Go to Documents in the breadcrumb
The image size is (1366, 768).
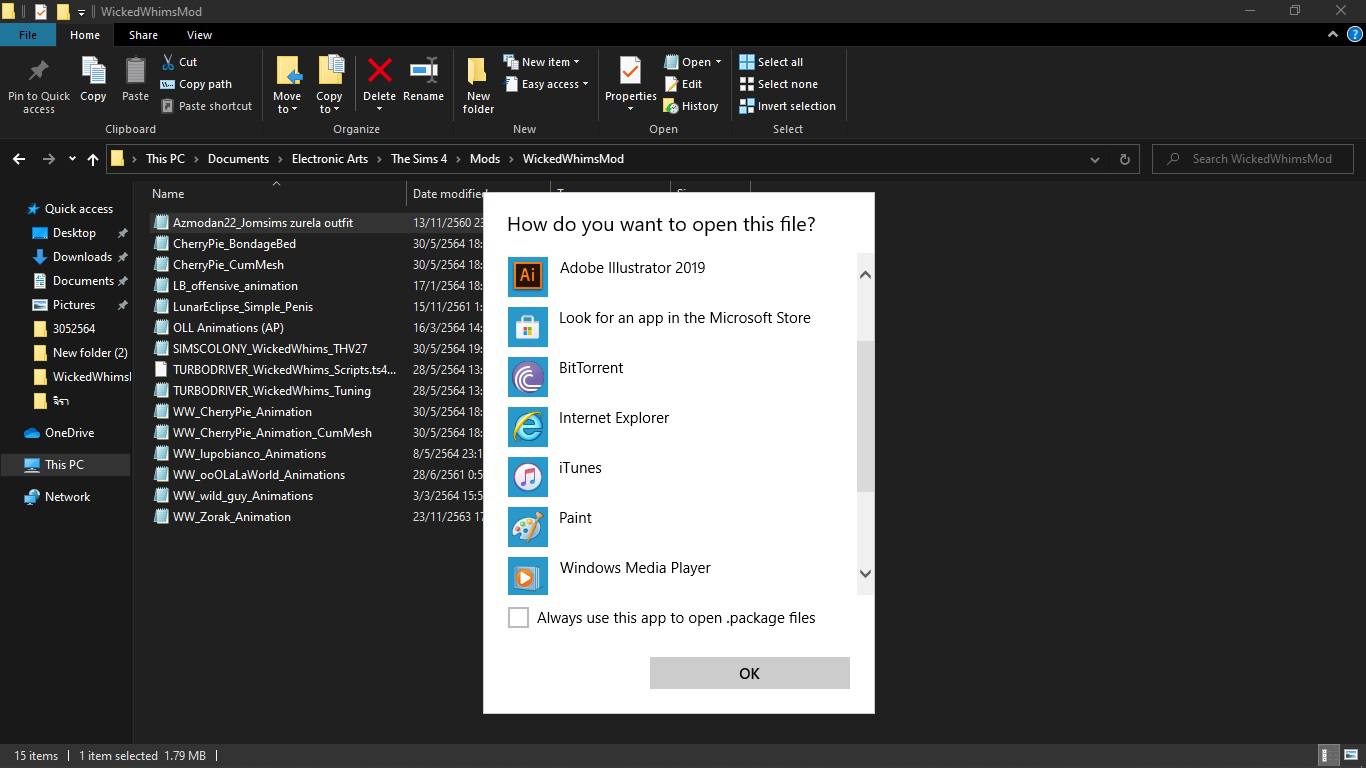coord(238,159)
